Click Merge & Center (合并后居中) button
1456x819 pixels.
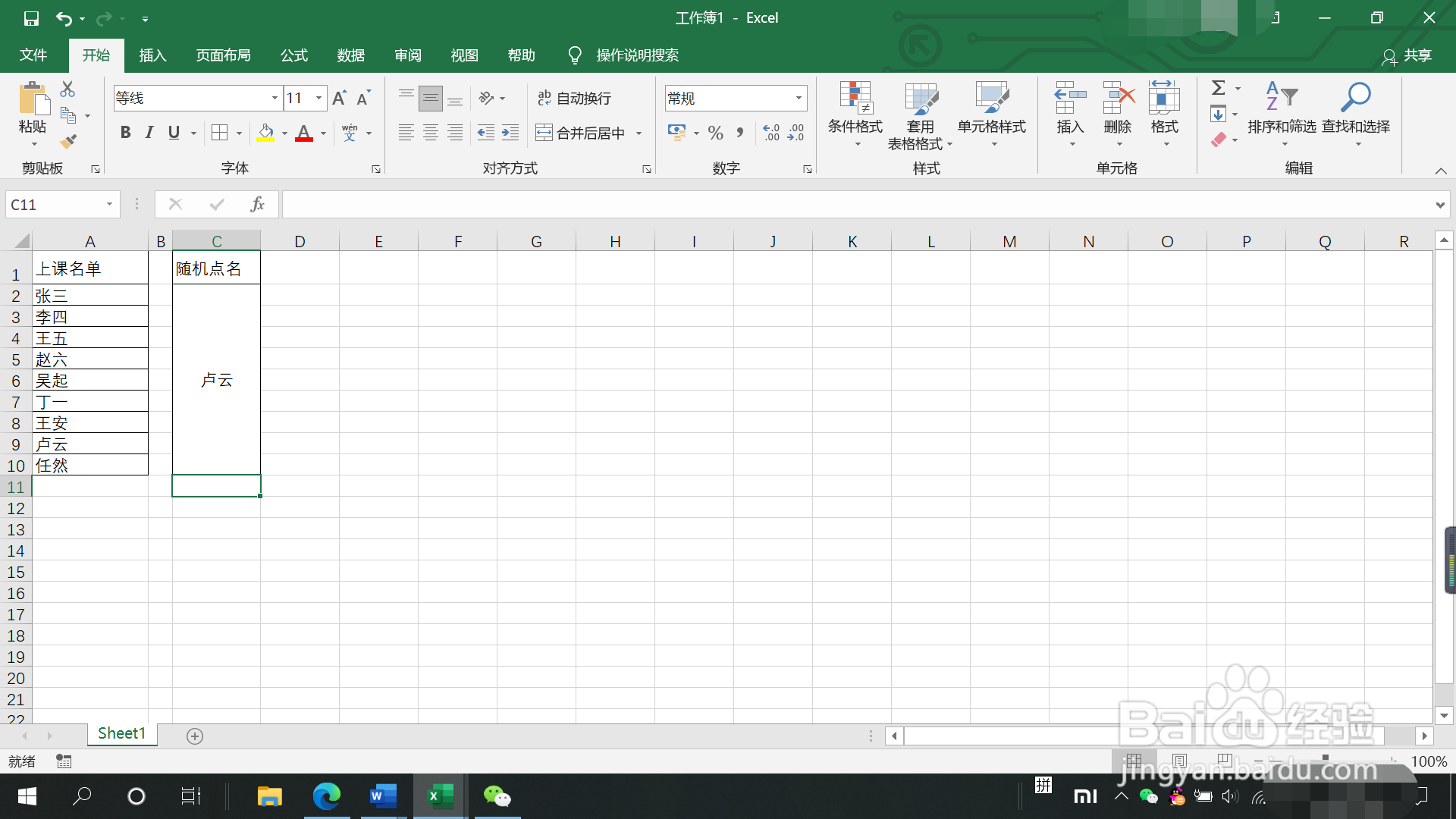(x=581, y=133)
